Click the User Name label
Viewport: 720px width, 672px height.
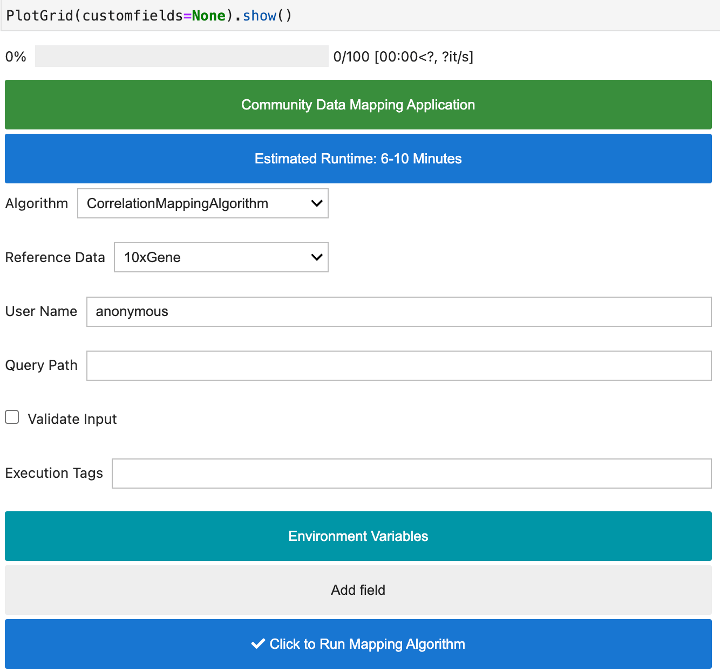point(41,311)
